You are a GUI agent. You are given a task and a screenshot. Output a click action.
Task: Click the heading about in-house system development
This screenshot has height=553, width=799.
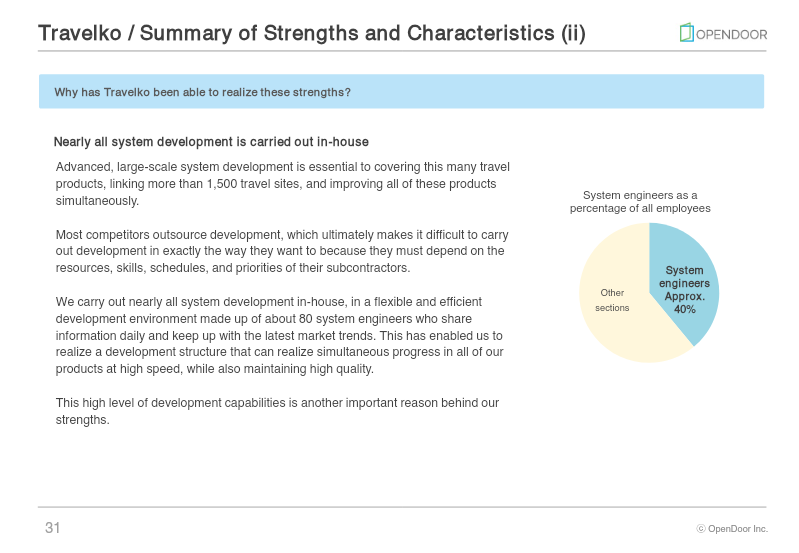pyautogui.click(x=211, y=142)
